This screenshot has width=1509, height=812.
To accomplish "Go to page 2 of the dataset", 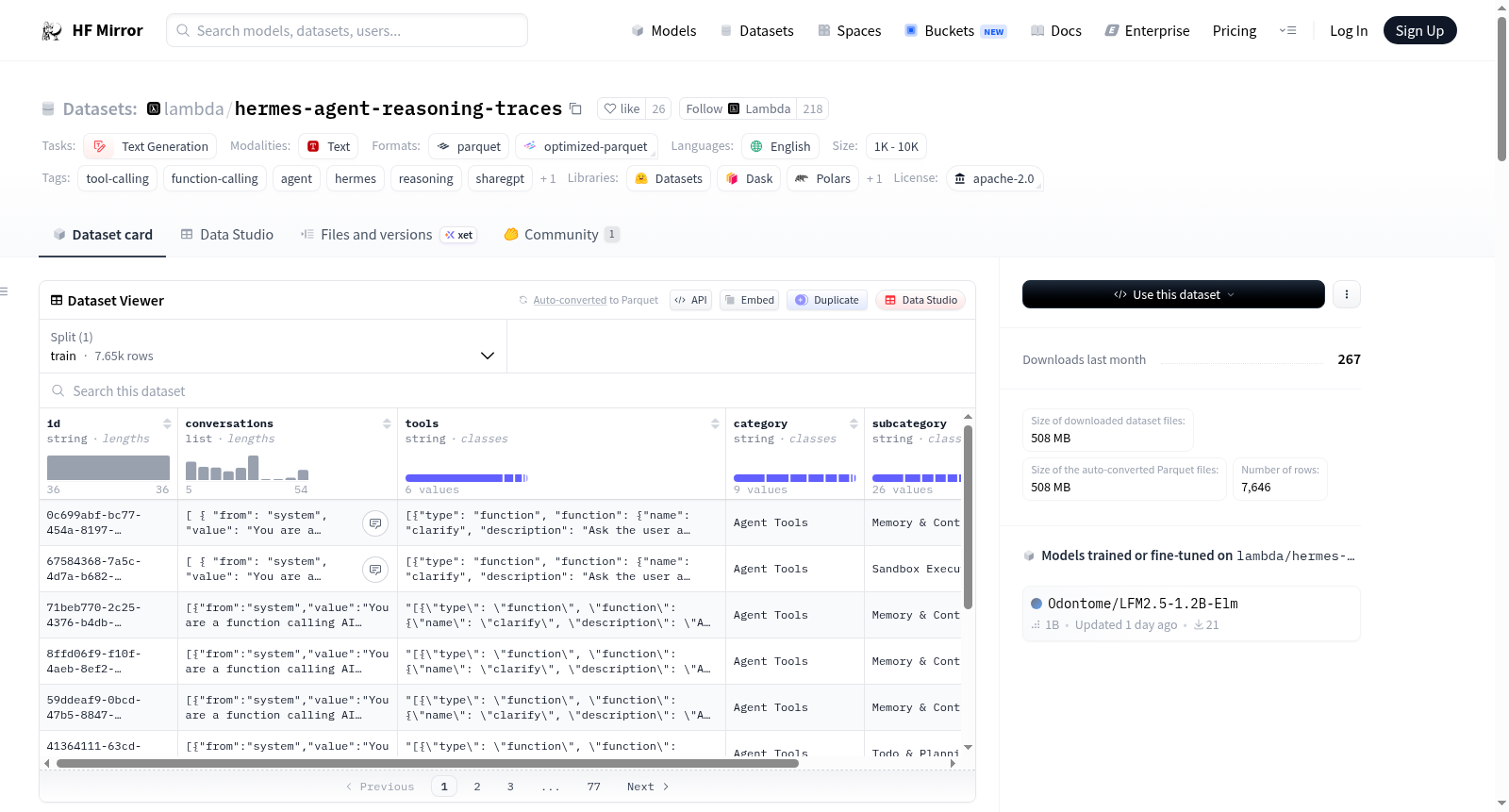I will 477,787.
